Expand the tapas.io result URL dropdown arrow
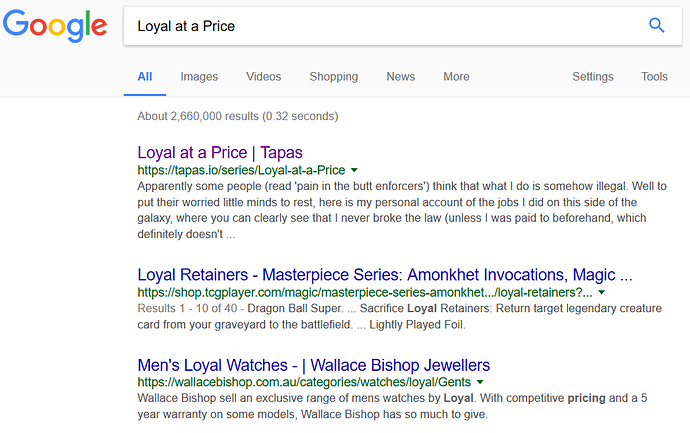The image size is (690, 433). tap(355, 171)
